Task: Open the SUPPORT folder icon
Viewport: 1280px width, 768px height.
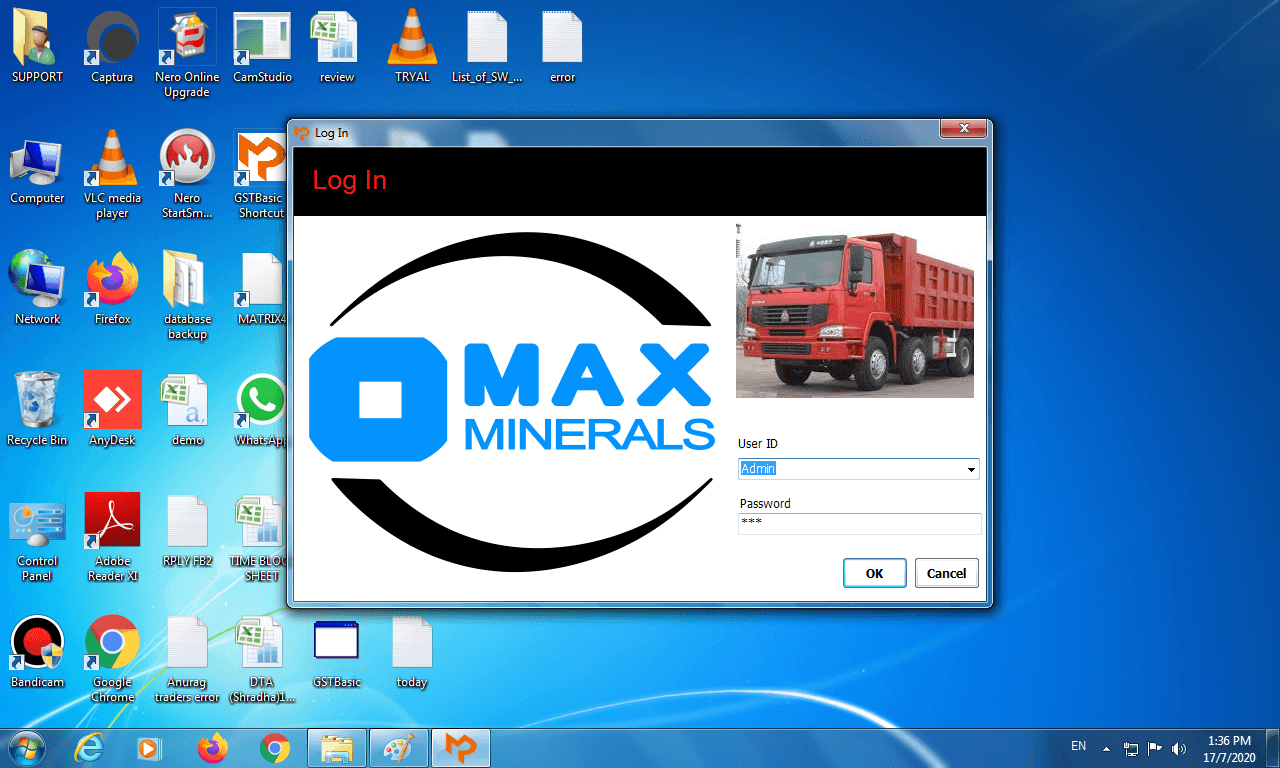Action: 37,48
